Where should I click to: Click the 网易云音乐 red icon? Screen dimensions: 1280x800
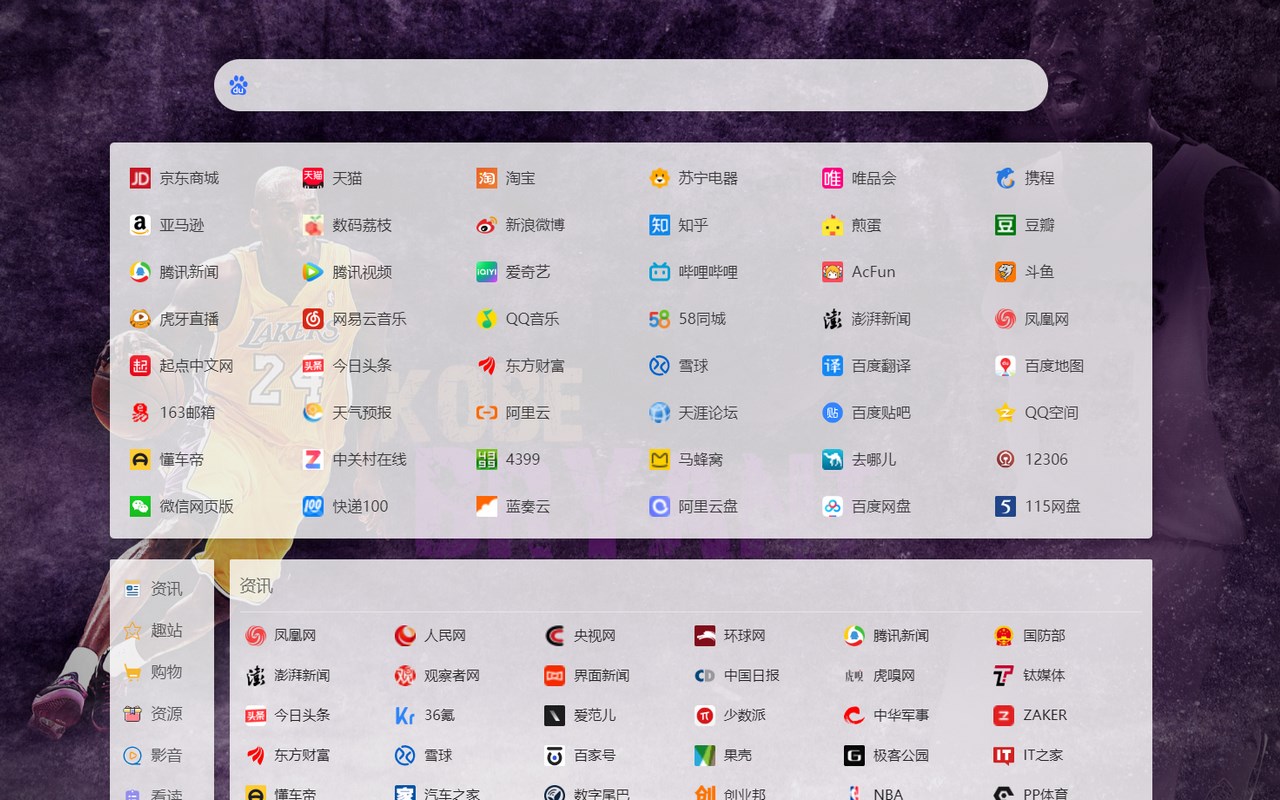point(313,319)
